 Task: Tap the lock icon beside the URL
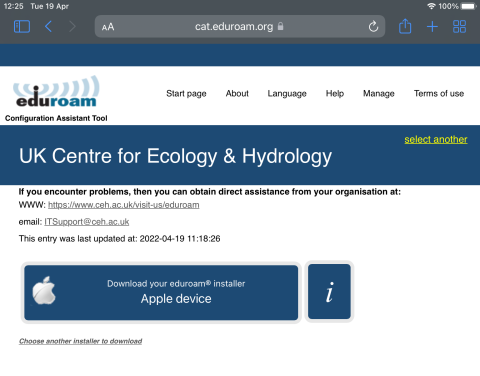[281, 26]
